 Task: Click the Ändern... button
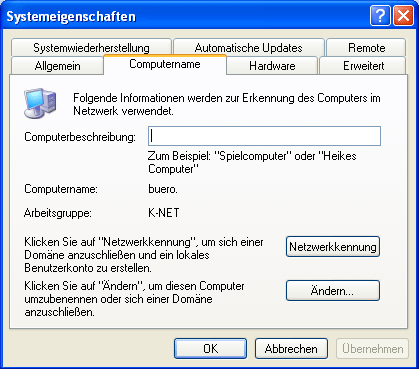tap(333, 291)
